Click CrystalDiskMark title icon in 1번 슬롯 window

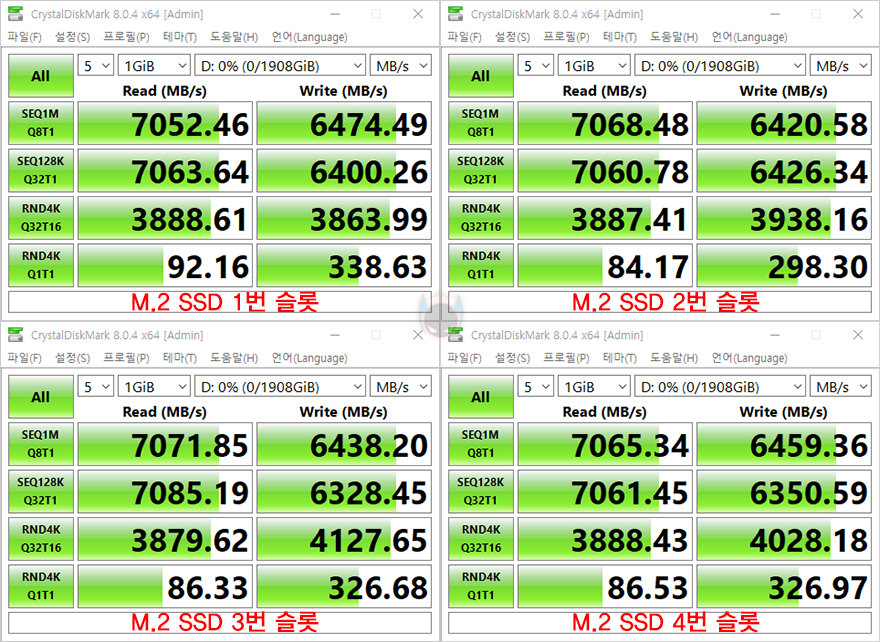(16, 14)
